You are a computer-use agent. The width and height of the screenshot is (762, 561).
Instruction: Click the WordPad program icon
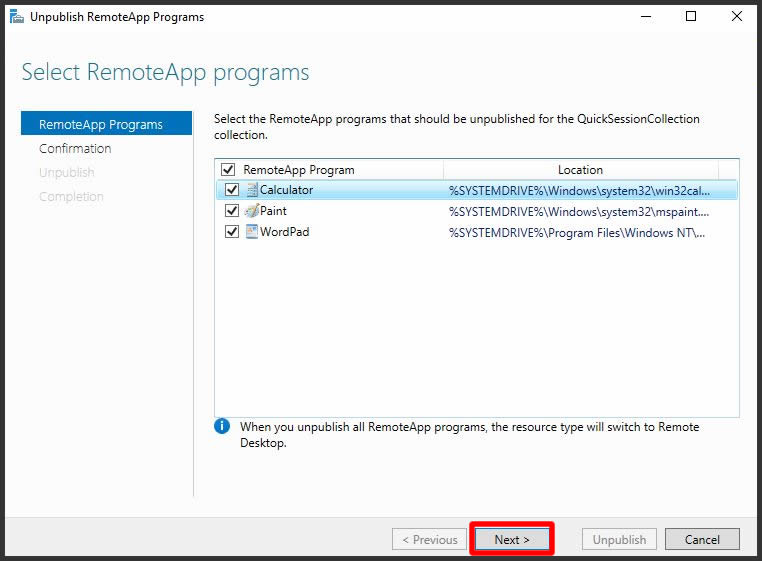(252, 231)
